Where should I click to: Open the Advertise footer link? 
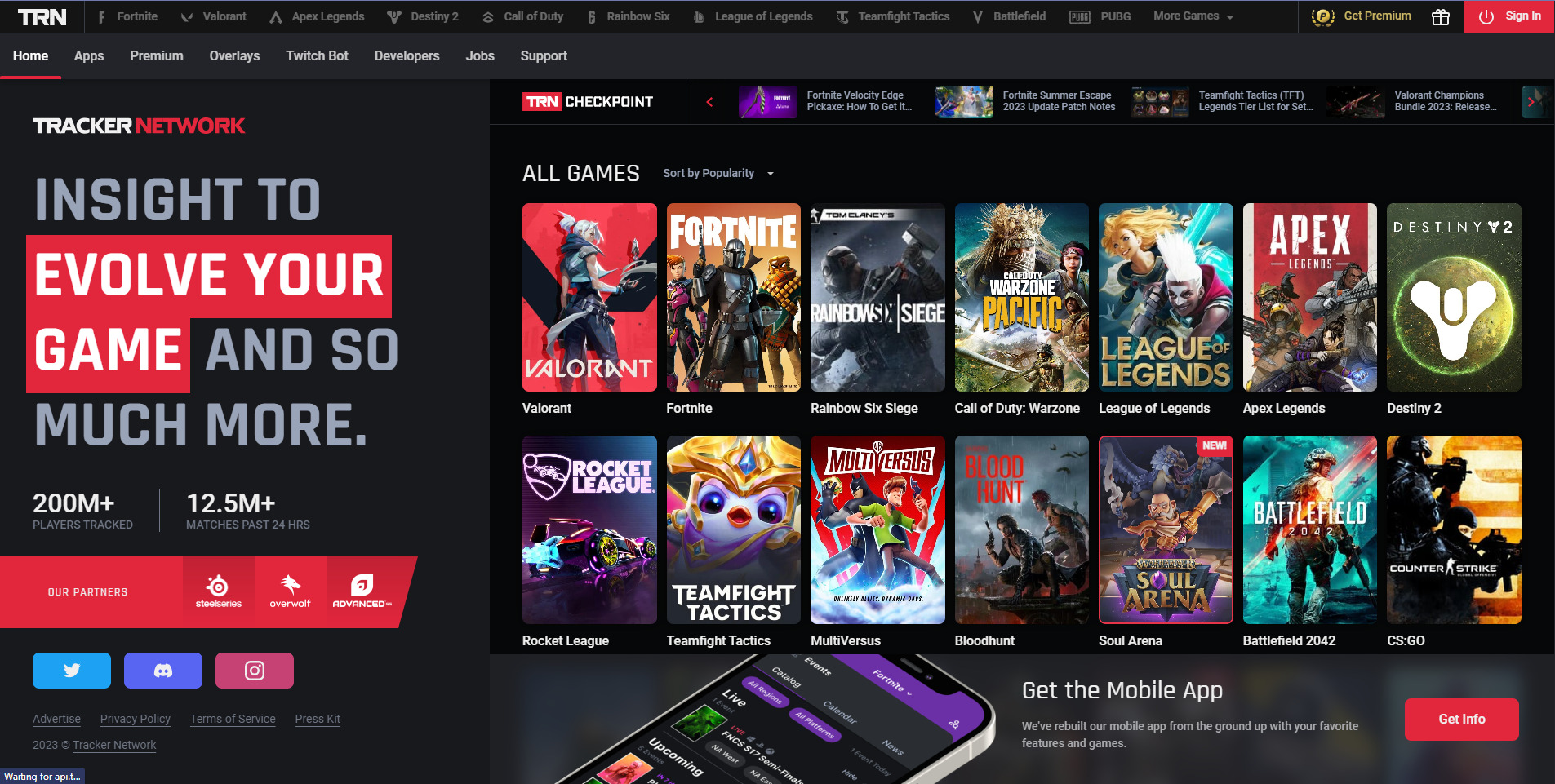[56, 719]
